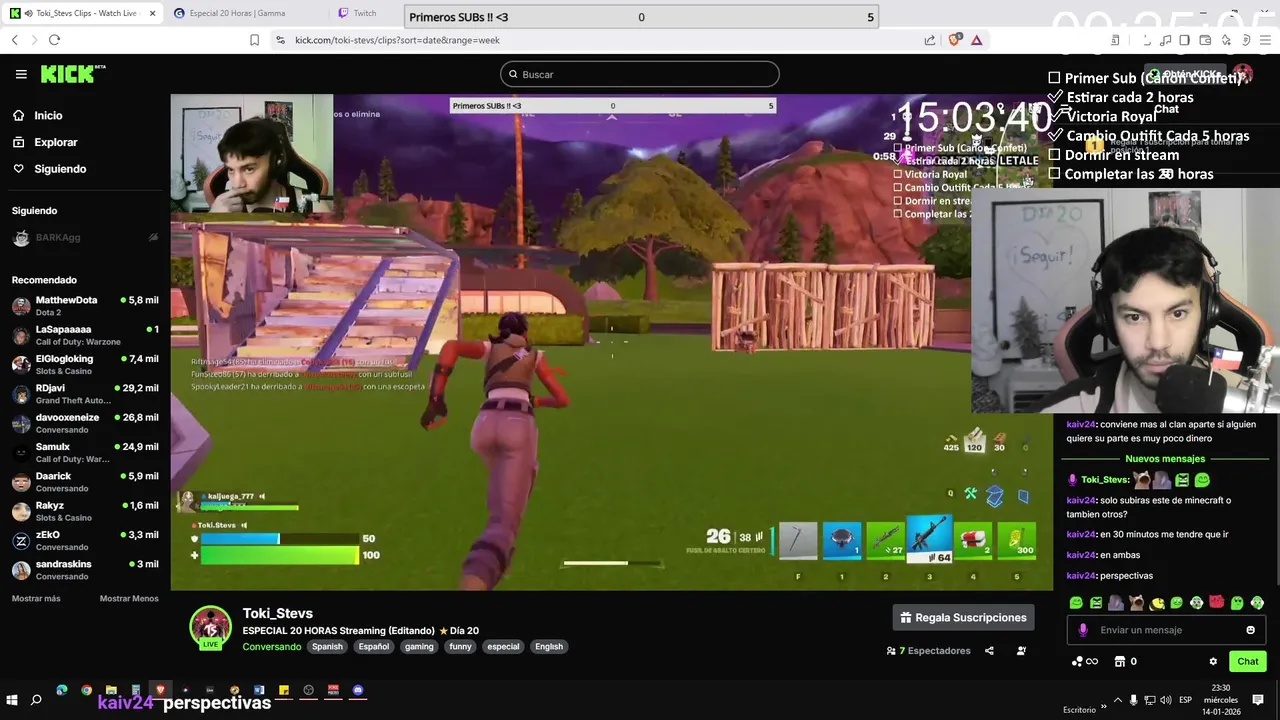Click the English tag
This screenshot has height=720, width=1280.
click(549, 647)
